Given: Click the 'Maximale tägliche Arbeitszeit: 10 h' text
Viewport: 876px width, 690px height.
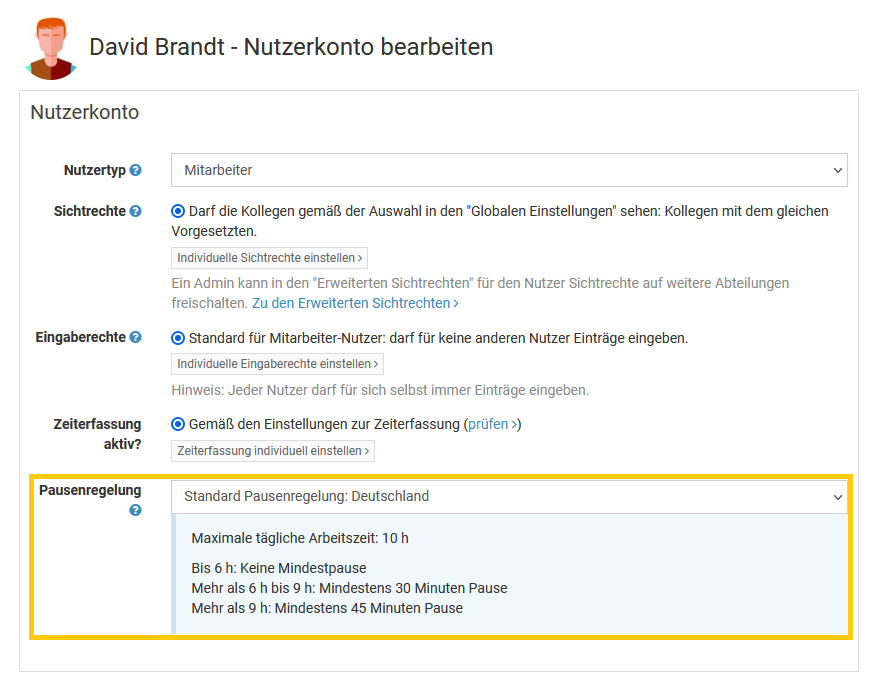Looking at the screenshot, I should pyautogui.click(x=300, y=538).
